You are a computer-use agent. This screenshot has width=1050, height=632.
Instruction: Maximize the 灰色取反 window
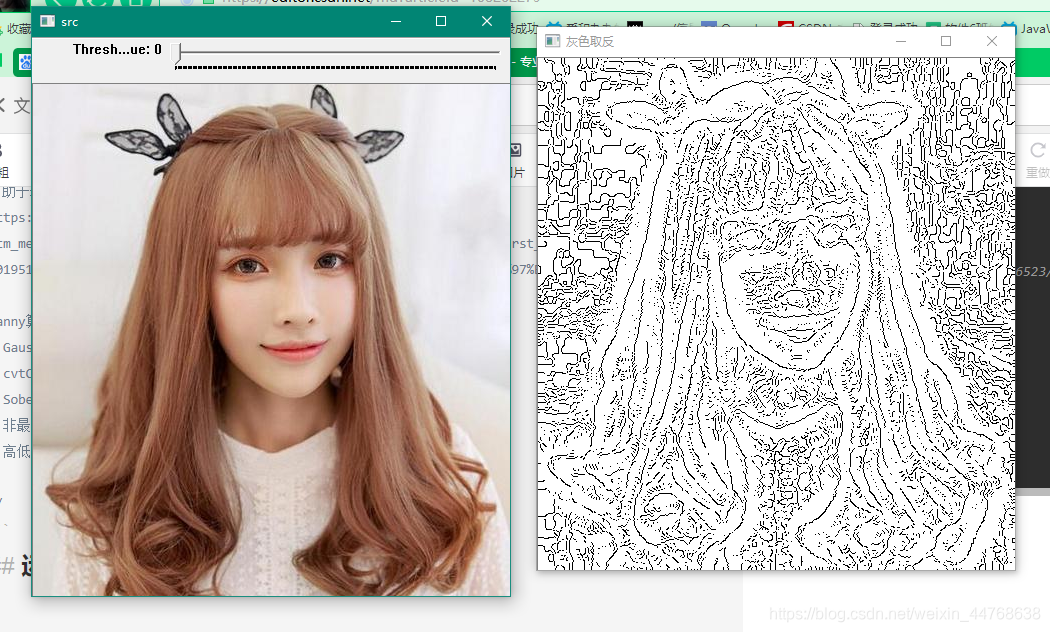point(946,41)
